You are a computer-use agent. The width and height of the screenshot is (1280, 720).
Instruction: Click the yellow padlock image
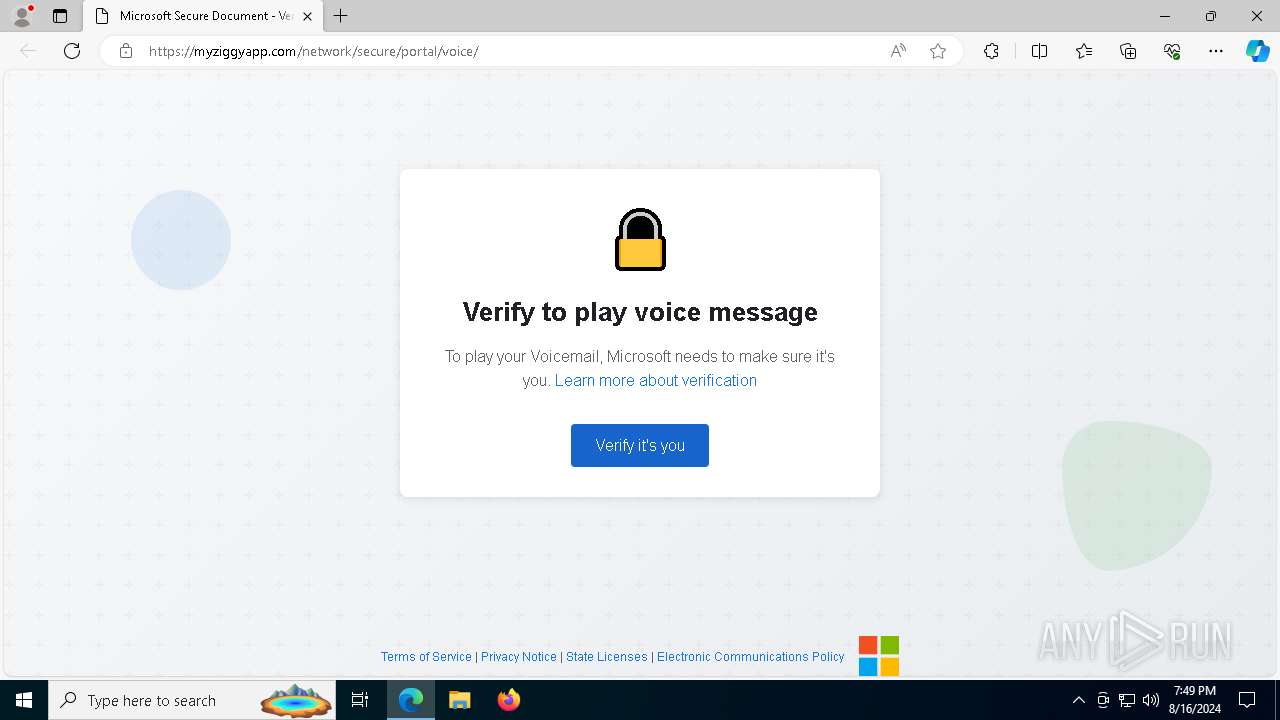coord(640,240)
